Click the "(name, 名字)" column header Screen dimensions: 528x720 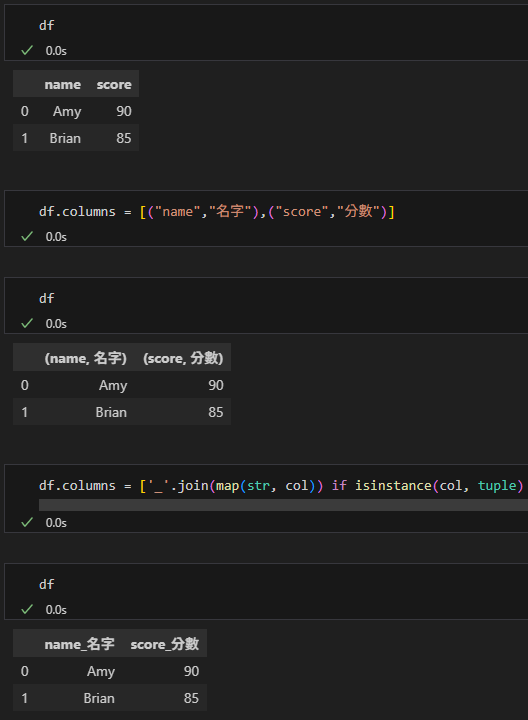[85, 358]
